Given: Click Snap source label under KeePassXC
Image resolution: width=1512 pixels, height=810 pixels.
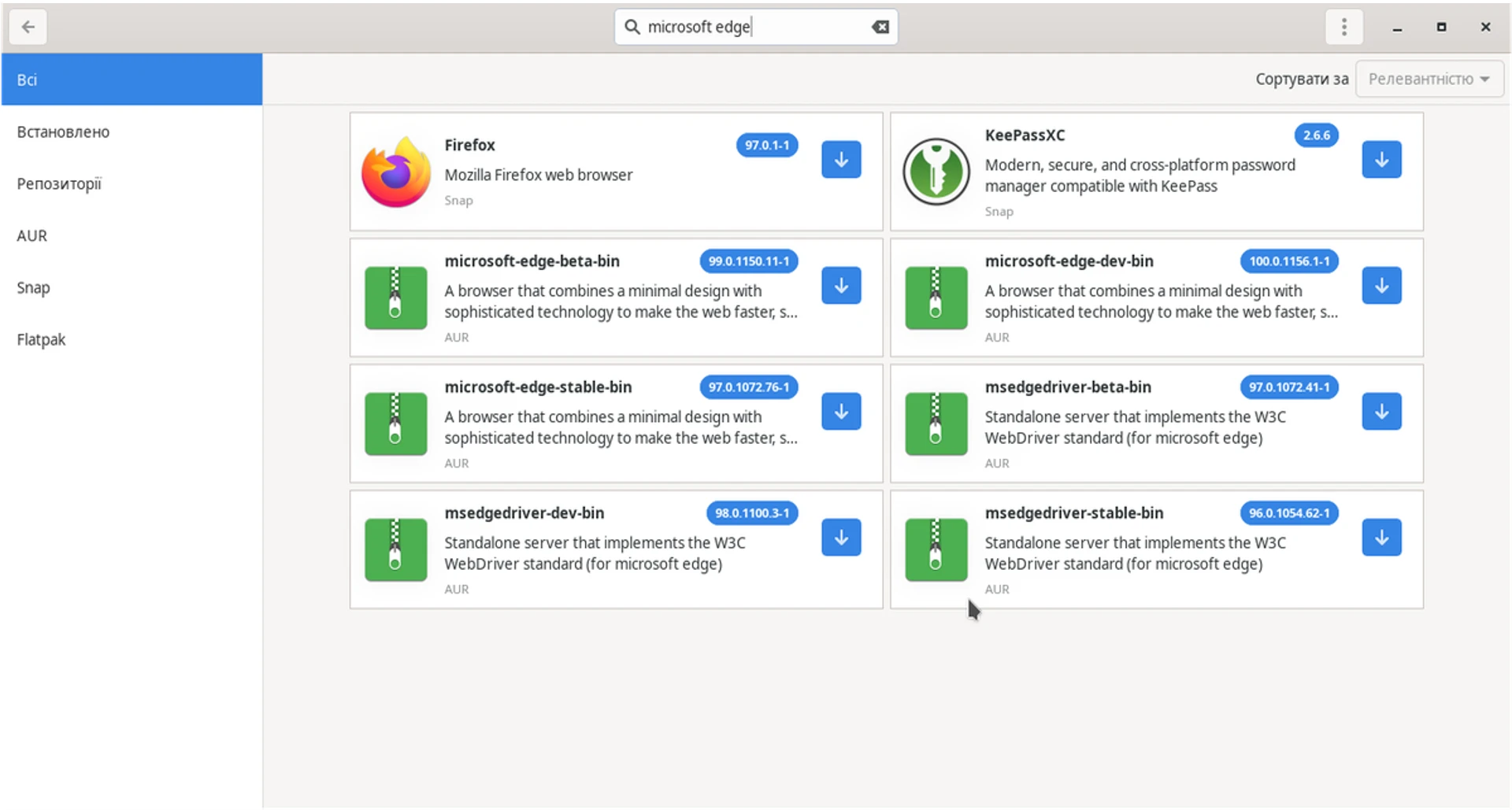Looking at the screenshot, I should [999, 212].
